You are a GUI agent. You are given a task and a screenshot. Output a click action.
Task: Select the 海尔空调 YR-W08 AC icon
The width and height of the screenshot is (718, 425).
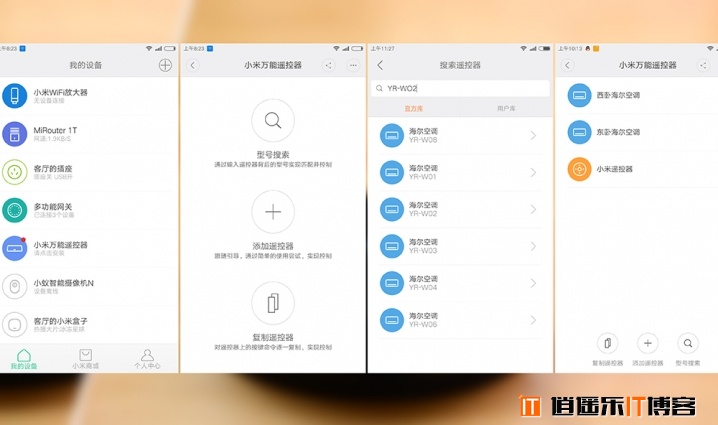[x=392, y=136]
